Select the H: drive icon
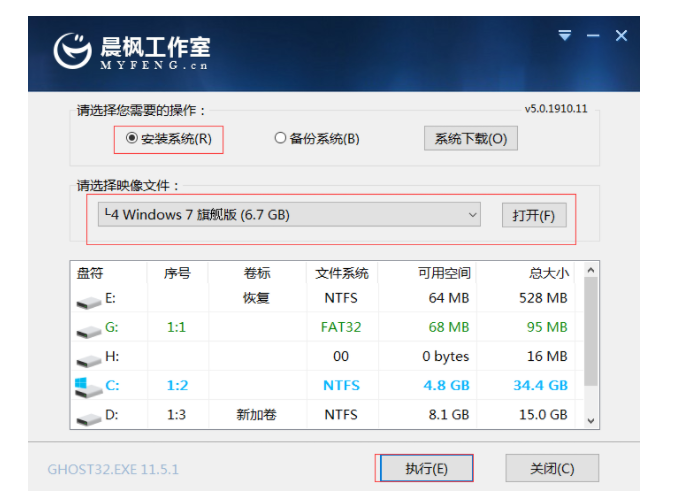The image size is (681, 496). (x=89, y=360)
